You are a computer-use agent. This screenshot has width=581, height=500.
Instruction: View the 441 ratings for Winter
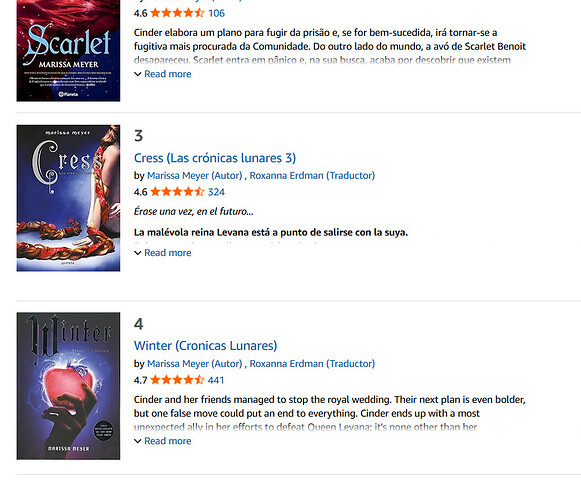(x=216, y=380)
